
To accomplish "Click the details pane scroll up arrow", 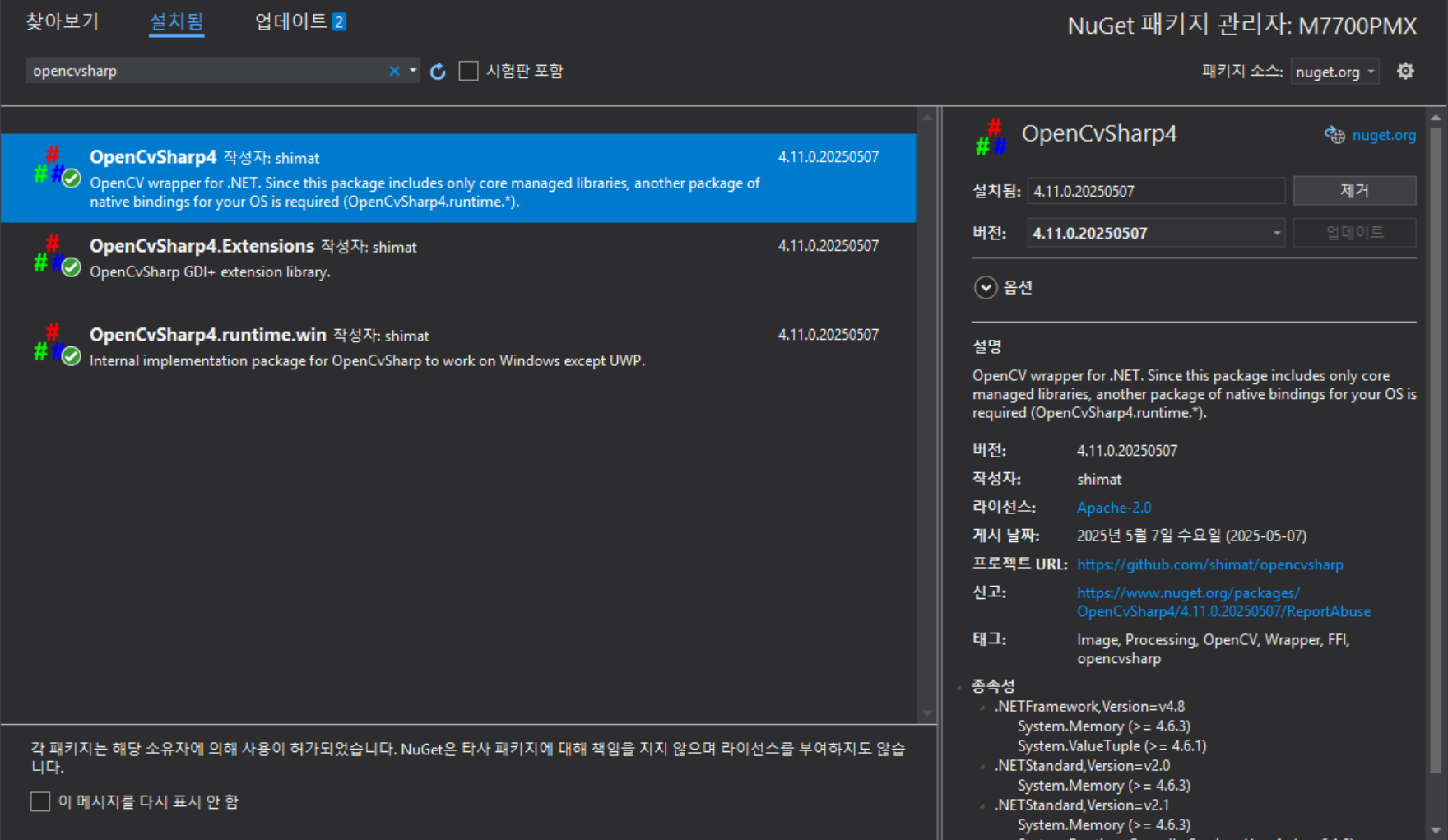I will point(1436,118).
